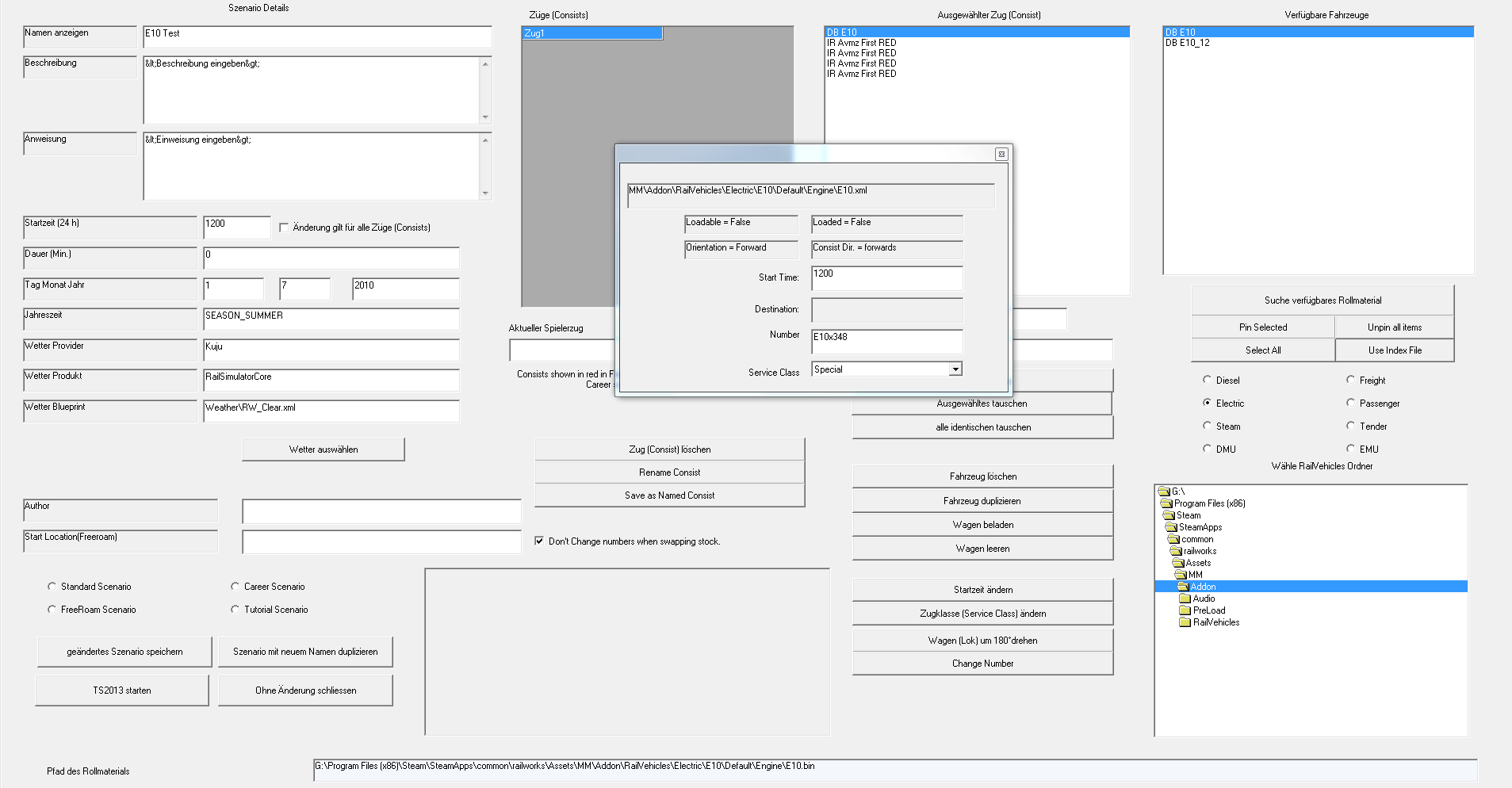Viewport: 1512px width, 788px height.
Task: Choose the Career Scenario option
Action: click(x=235, y=587)
